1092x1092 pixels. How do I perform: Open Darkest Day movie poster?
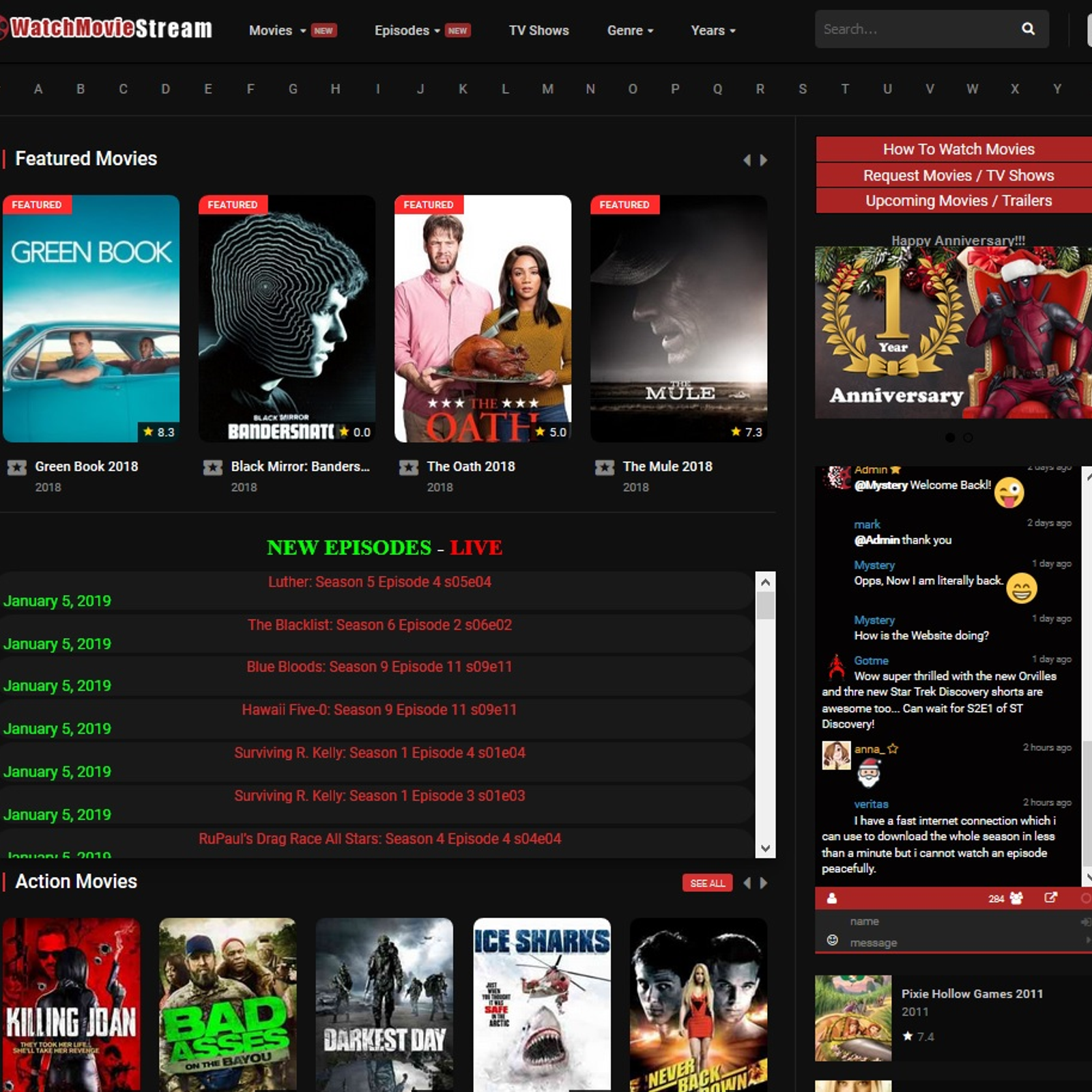[384, 1005]
